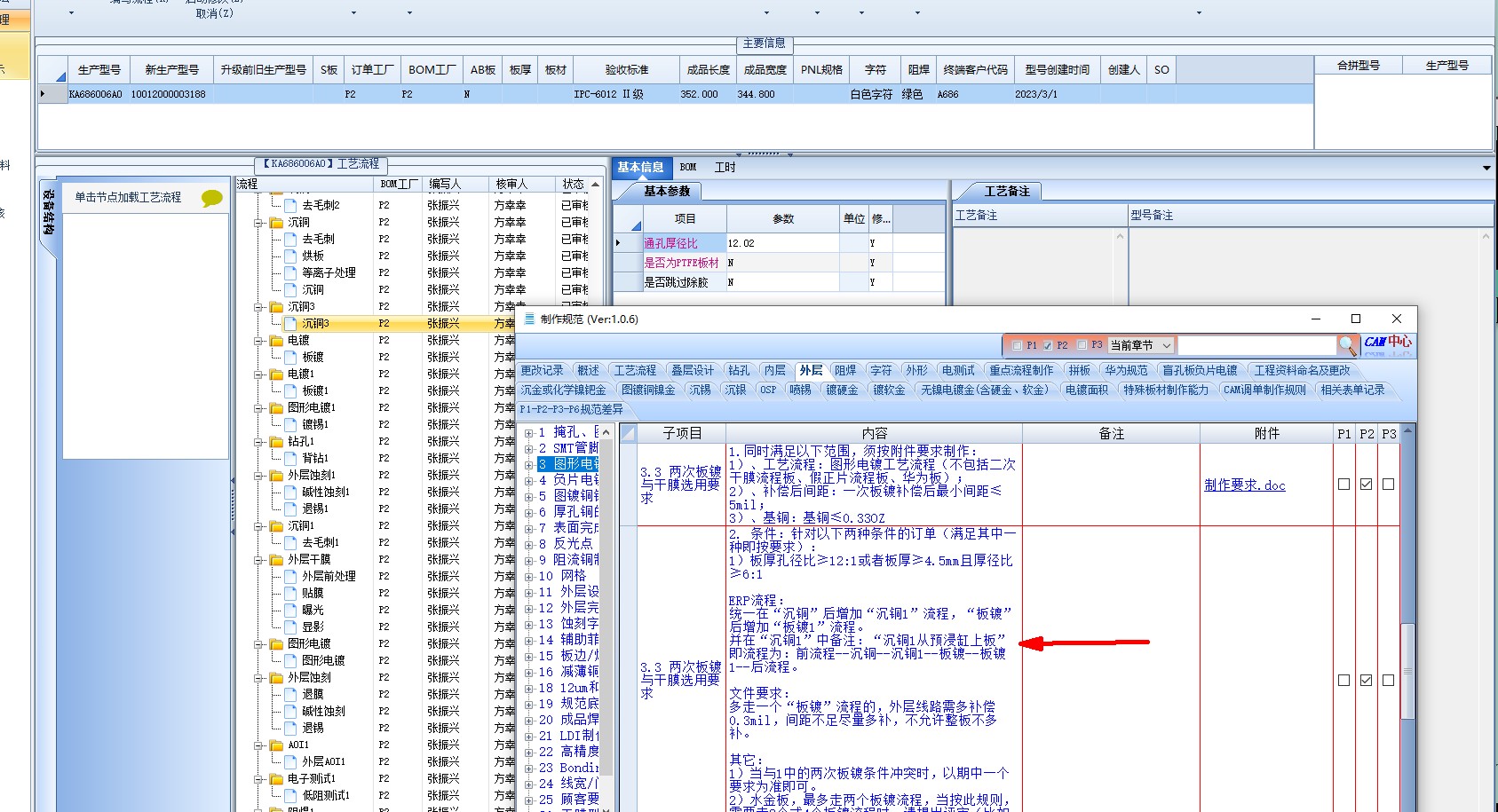Collapse the 外层干膜 folder node
1498x812 pixels.
click(x=258, y=560)
